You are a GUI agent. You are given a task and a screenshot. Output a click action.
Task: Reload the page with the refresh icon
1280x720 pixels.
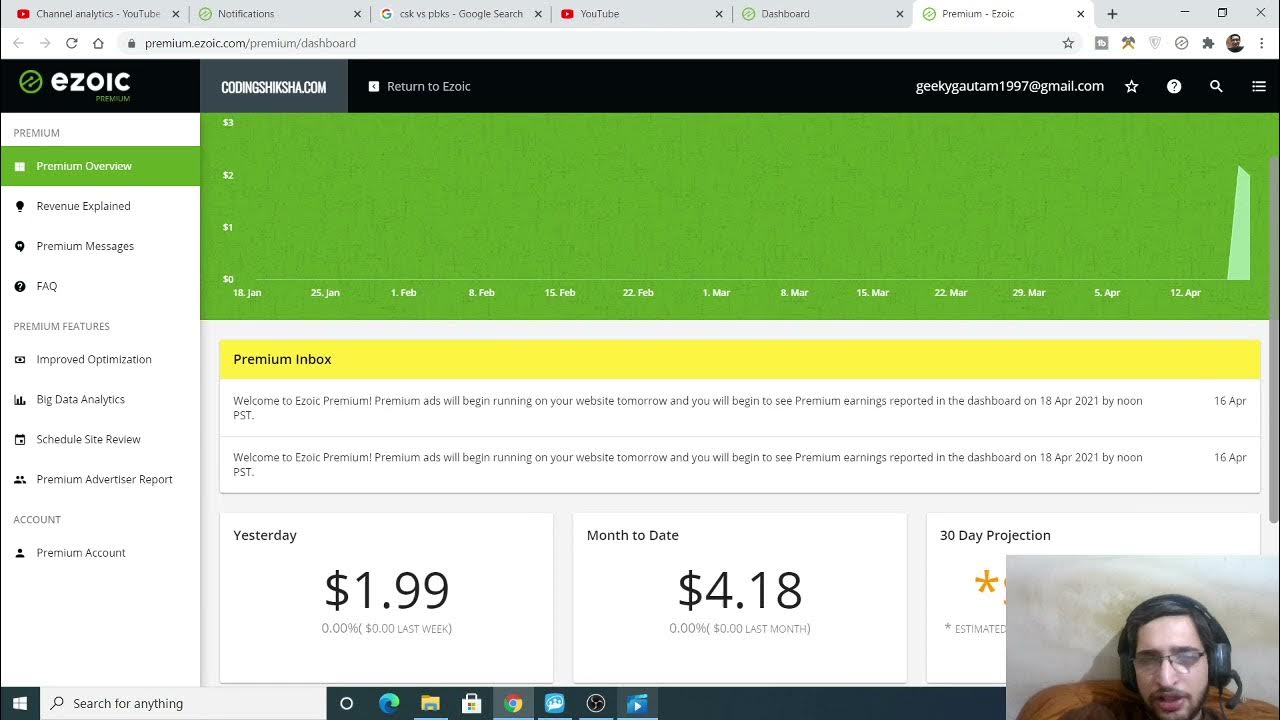pos(72,43)
